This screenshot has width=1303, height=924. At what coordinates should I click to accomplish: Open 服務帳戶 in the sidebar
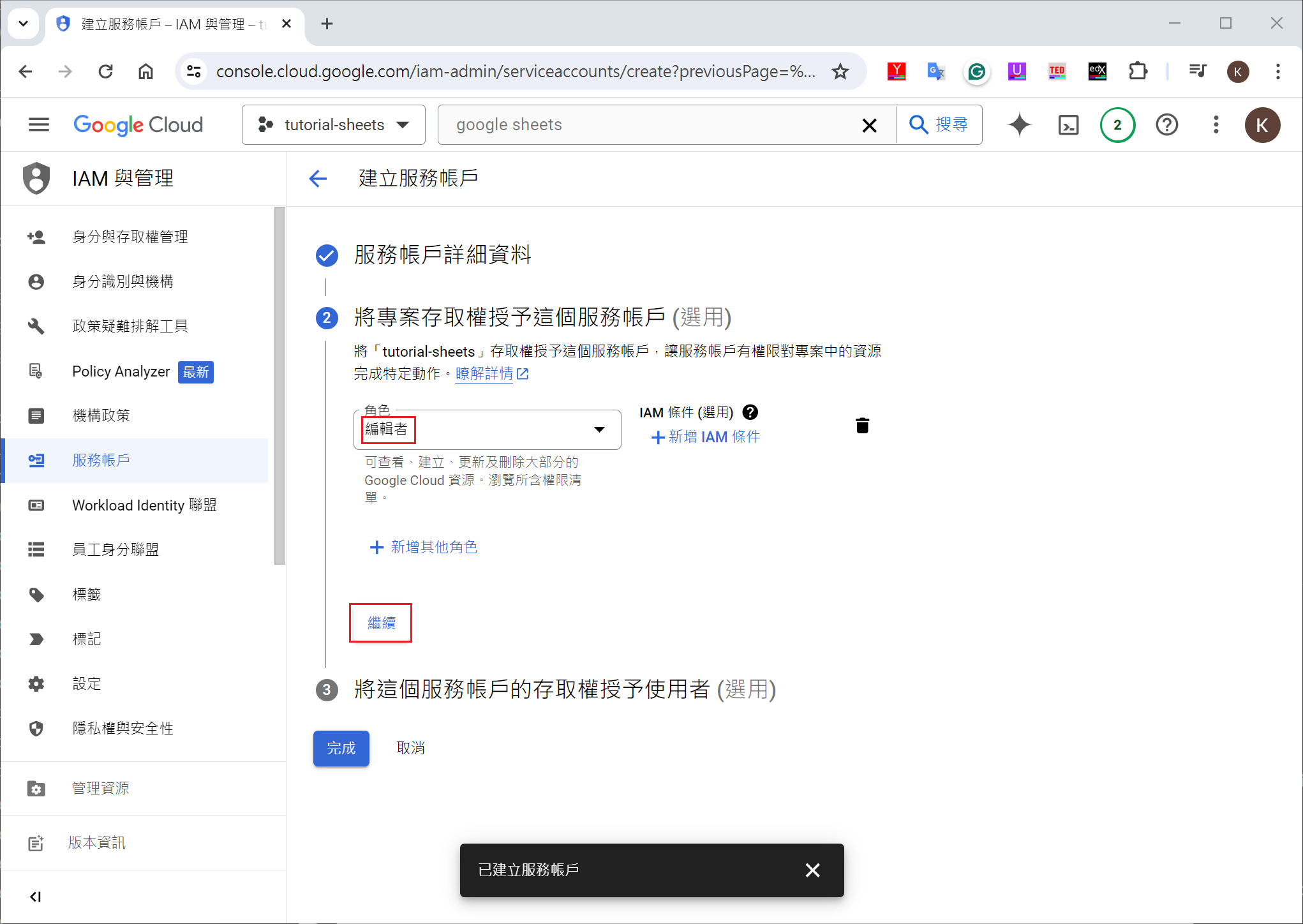(x=101, y=460)
